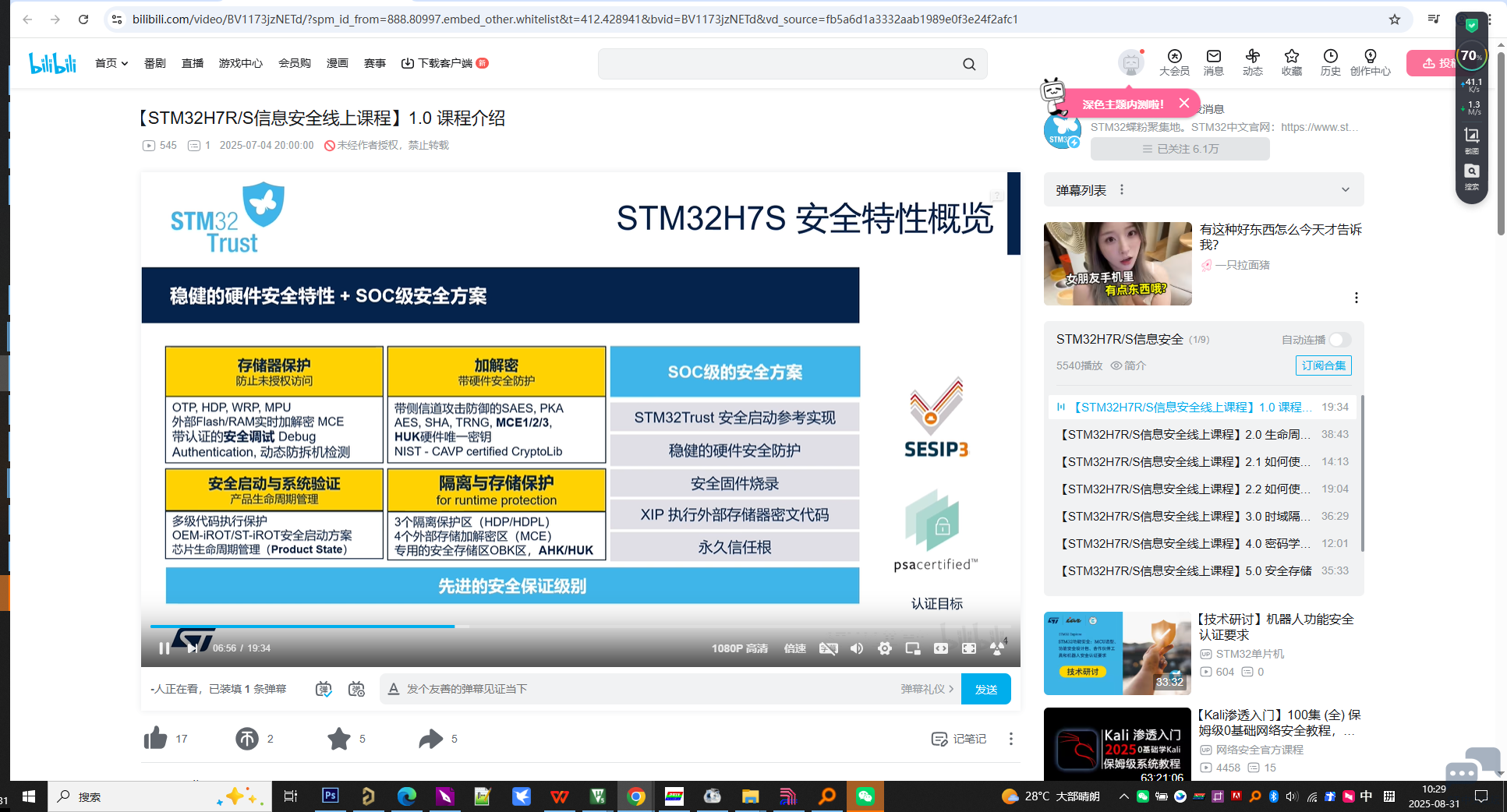Screen dimensions: 1507x812
Task: Click the search magnifier icon
Action: click(969, 64)
